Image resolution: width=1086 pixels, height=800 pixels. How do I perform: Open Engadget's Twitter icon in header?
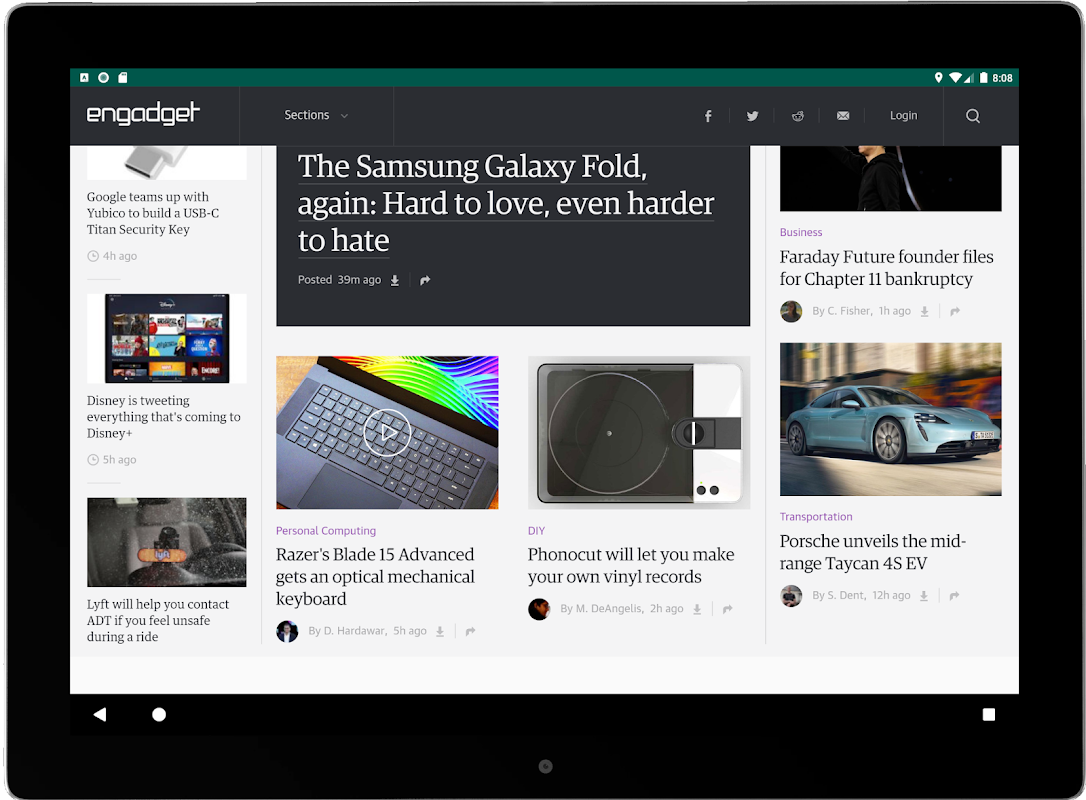click(x=752, y=116)
